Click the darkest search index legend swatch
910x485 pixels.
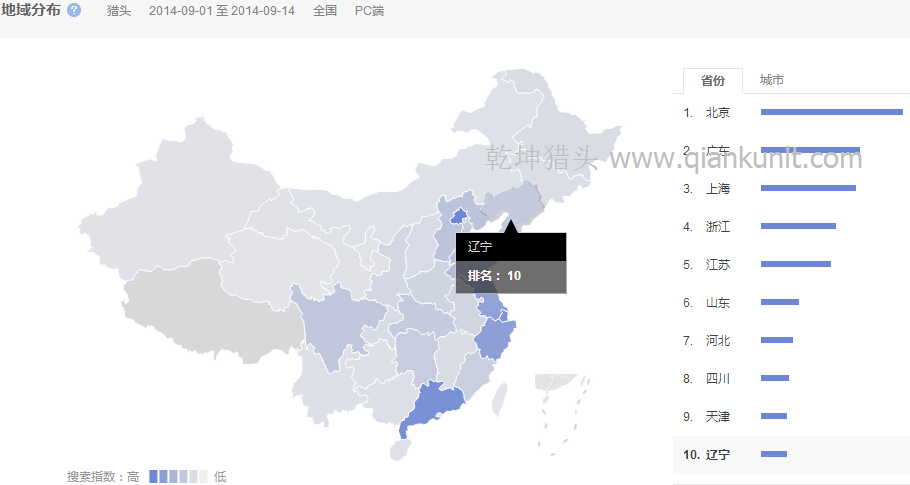(x=152, y=477)
